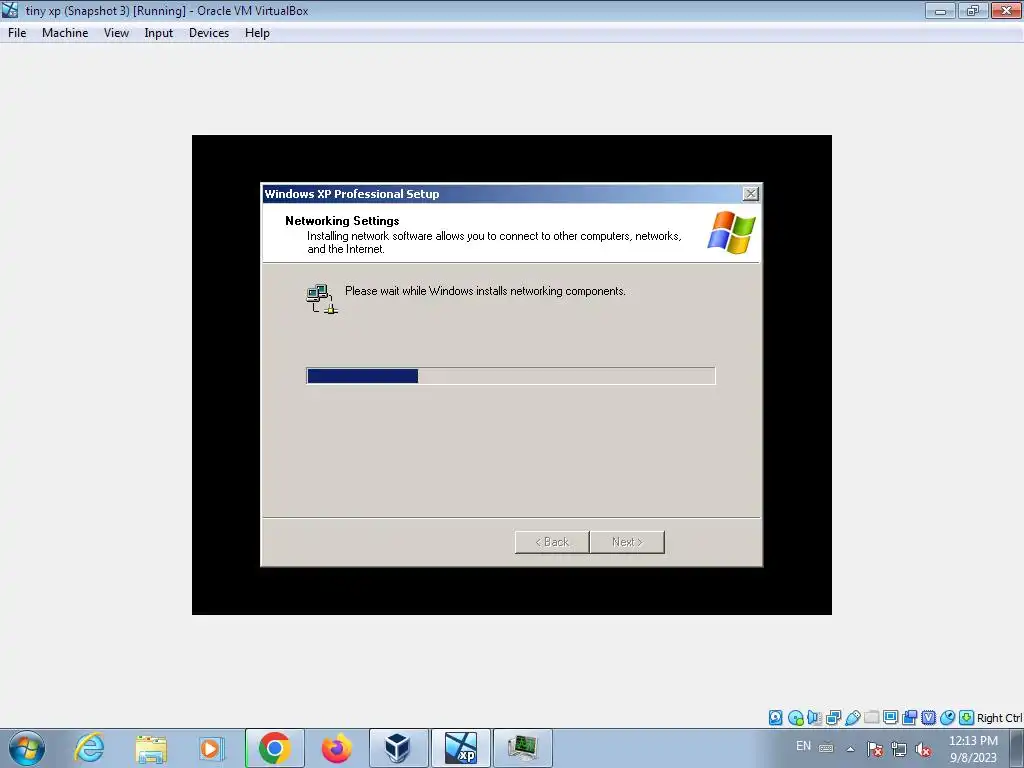Screen dimensions: 1024x768
Task: Click the Right Ctrl host key label
Action: 999,718
